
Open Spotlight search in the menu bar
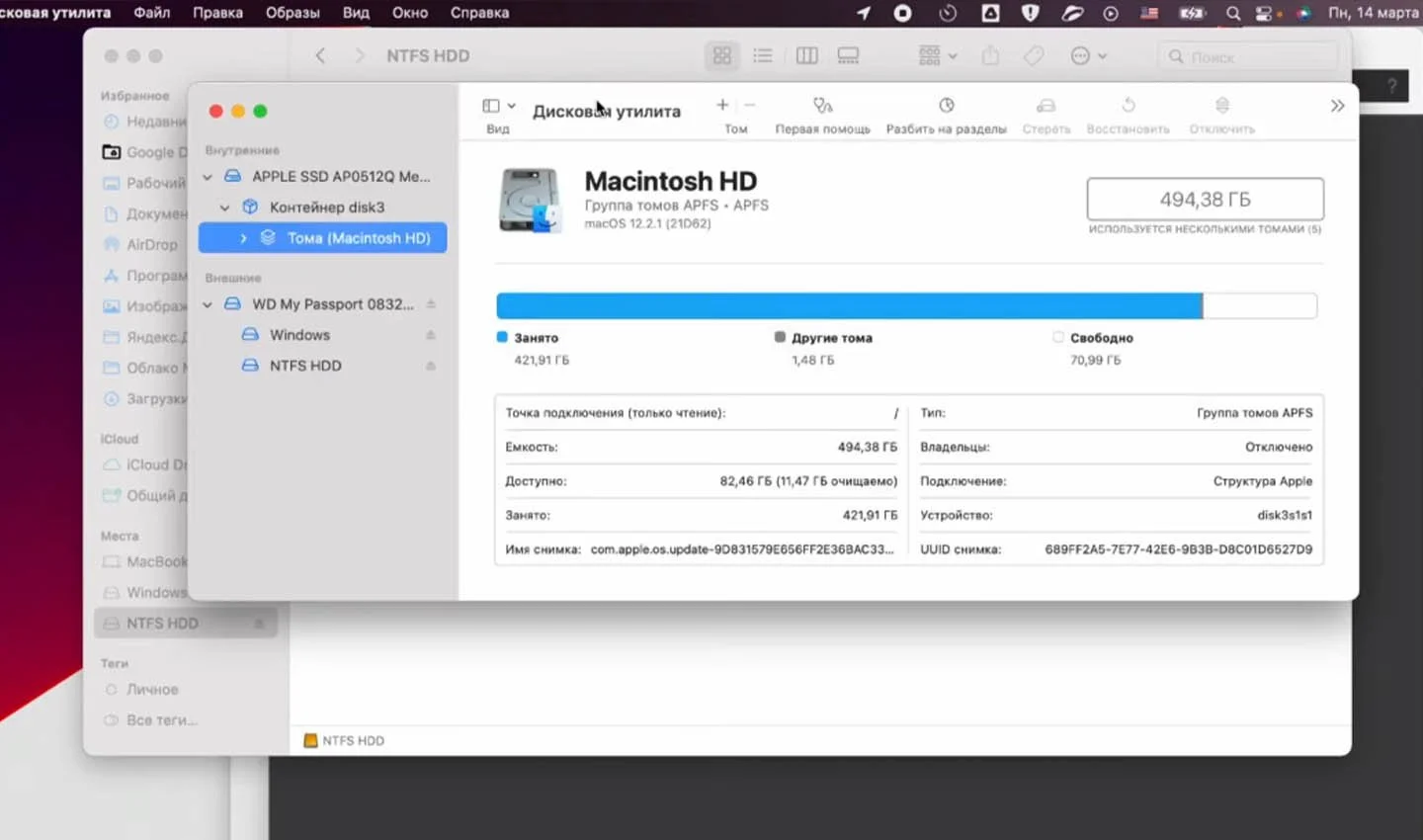[1233, 13]
